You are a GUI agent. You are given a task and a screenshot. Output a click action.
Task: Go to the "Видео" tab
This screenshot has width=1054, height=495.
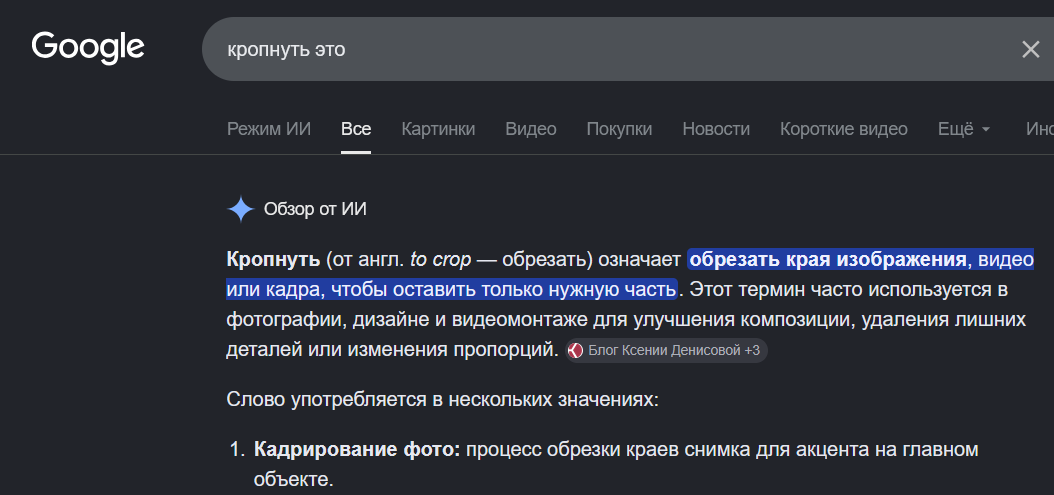pos(531,129)
